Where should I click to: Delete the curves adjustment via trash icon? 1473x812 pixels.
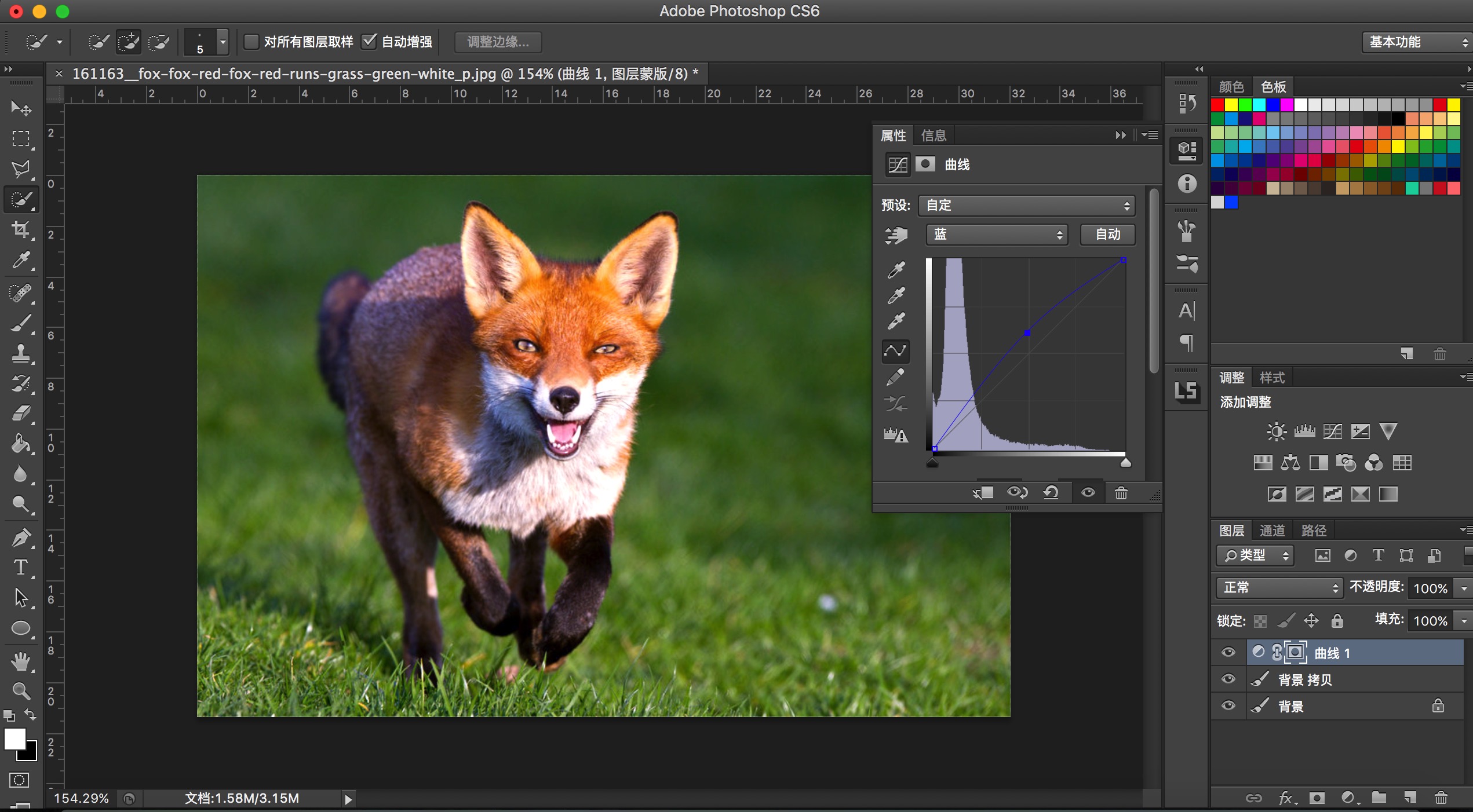pyautogui.click(x=1121, y=493)
